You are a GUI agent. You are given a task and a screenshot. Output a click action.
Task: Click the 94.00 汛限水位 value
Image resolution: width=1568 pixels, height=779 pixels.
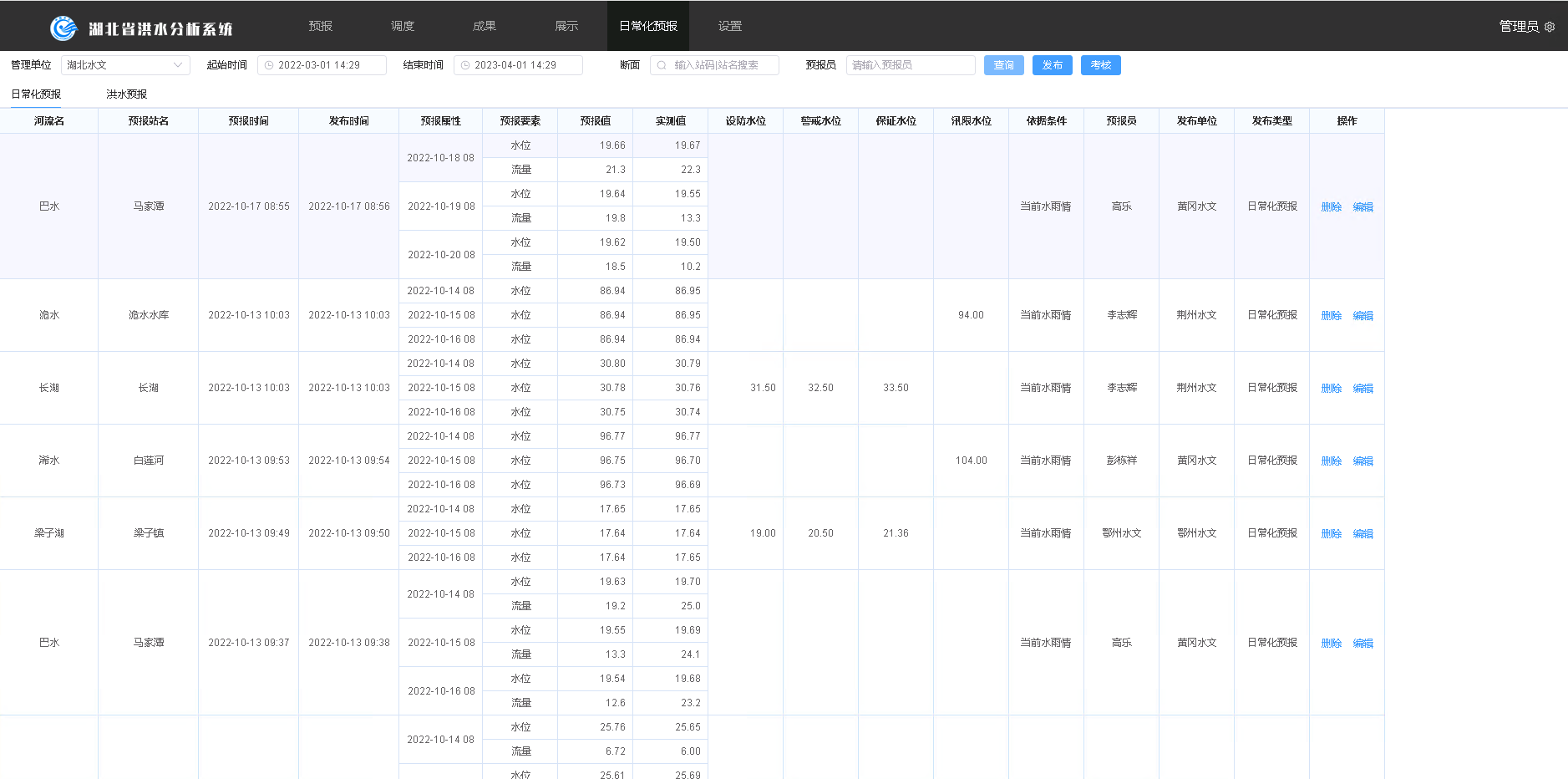pos(972,315)
